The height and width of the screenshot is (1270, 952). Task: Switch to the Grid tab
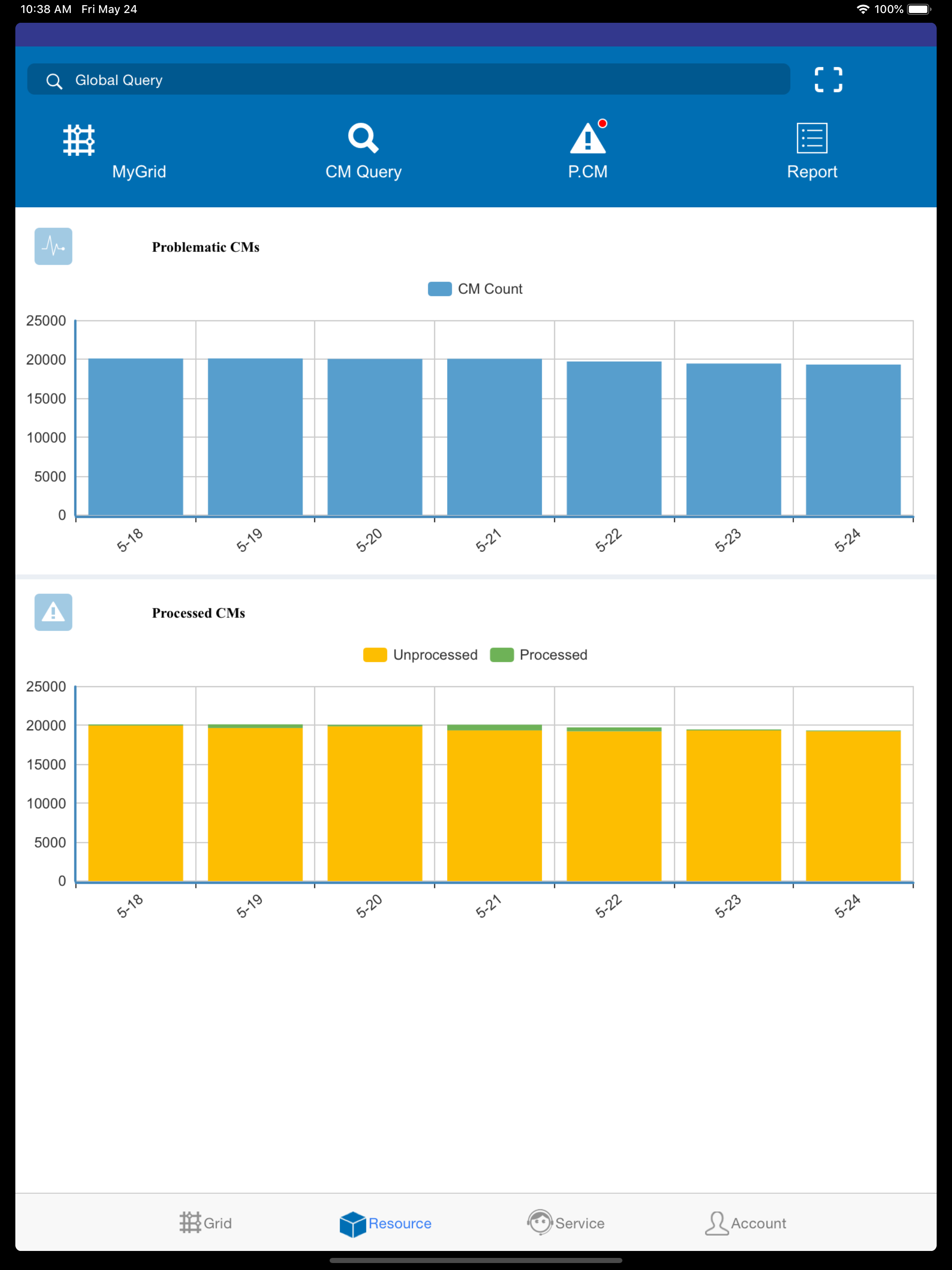(205, 1223)
